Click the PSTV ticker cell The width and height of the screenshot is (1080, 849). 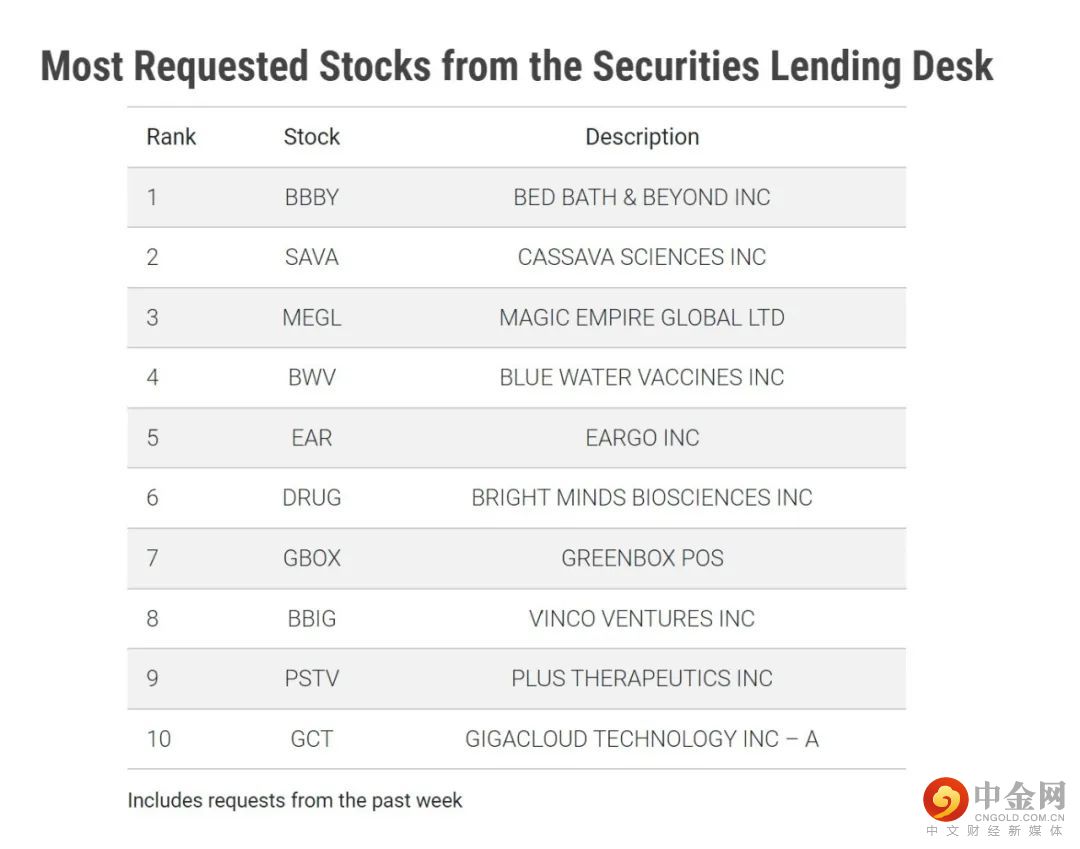point(311,679)
